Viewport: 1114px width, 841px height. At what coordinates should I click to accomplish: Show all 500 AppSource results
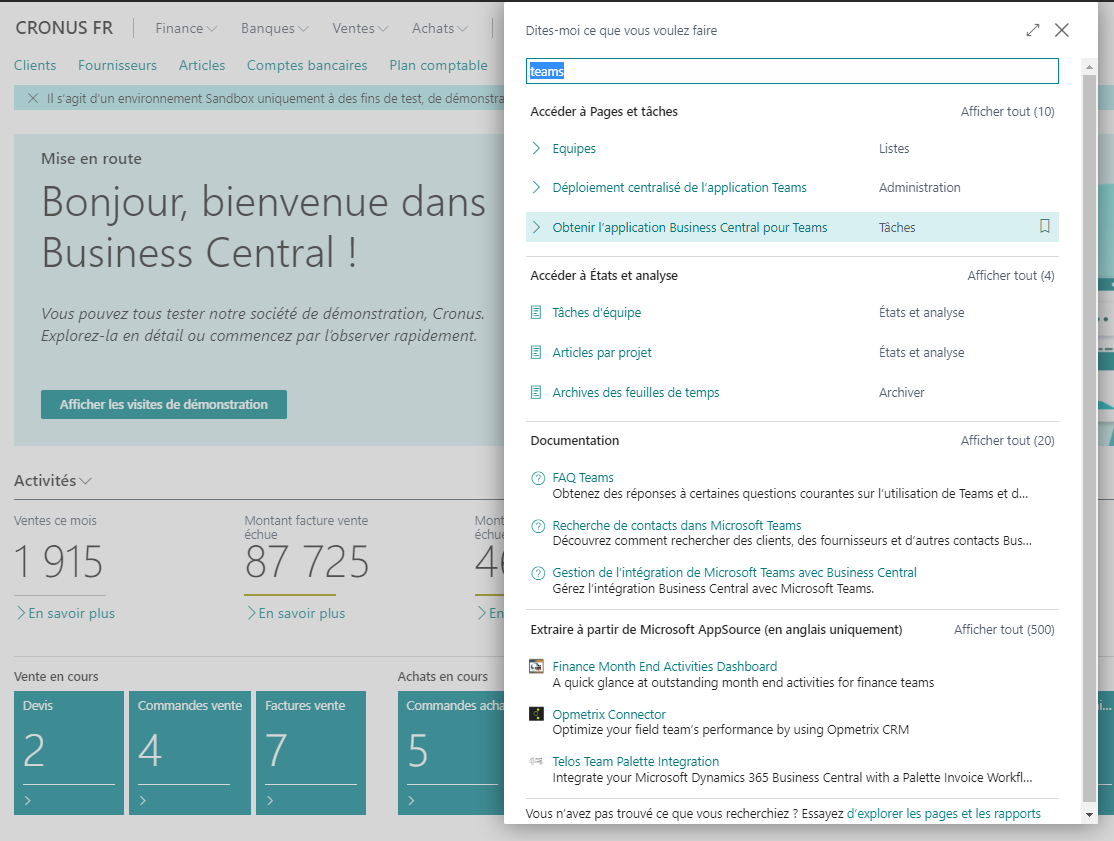[1004, 629]
